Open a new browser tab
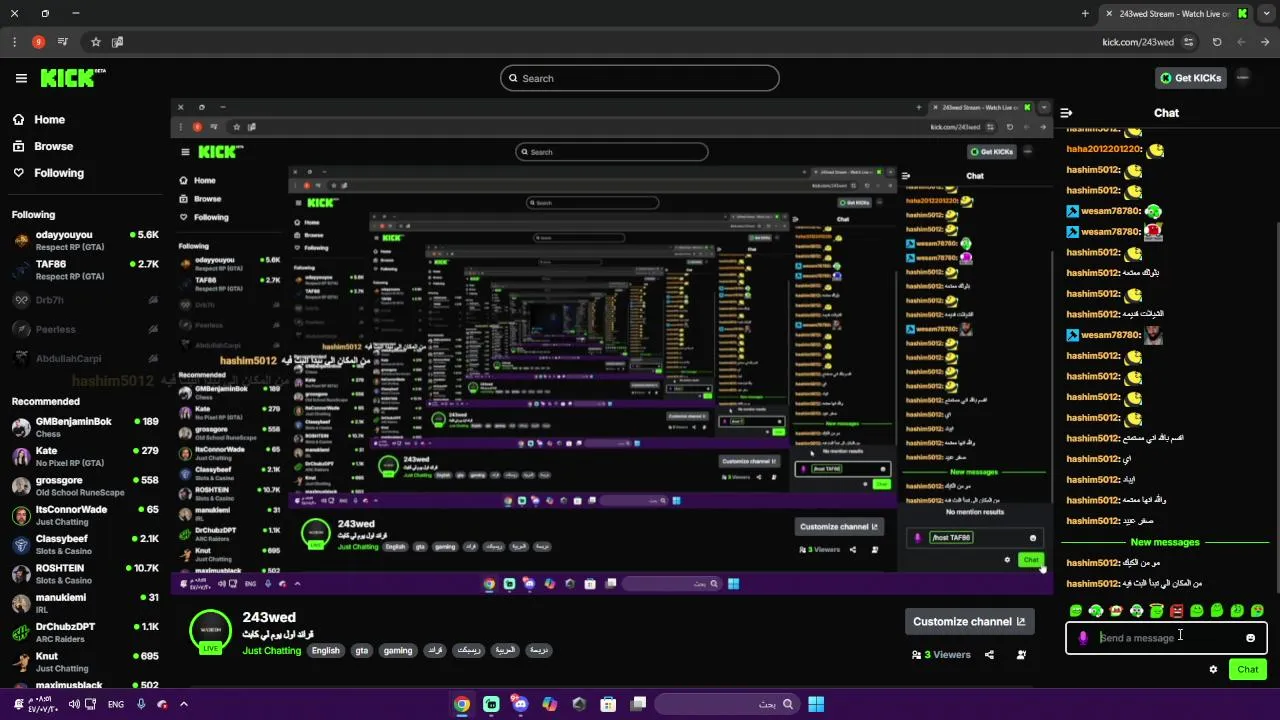Image resolution: width=1280 pixels, height=720 pixels. pyautogui.click(x=1085, y=14)
